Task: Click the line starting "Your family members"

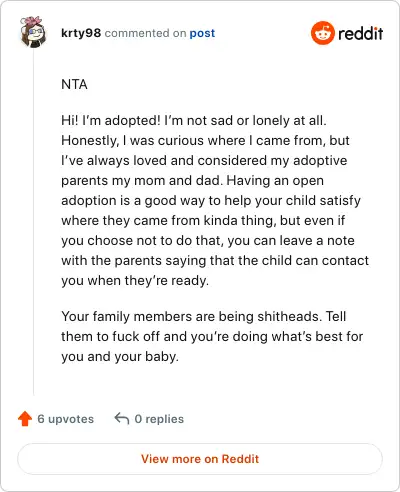Action: (x=204, y=316)
